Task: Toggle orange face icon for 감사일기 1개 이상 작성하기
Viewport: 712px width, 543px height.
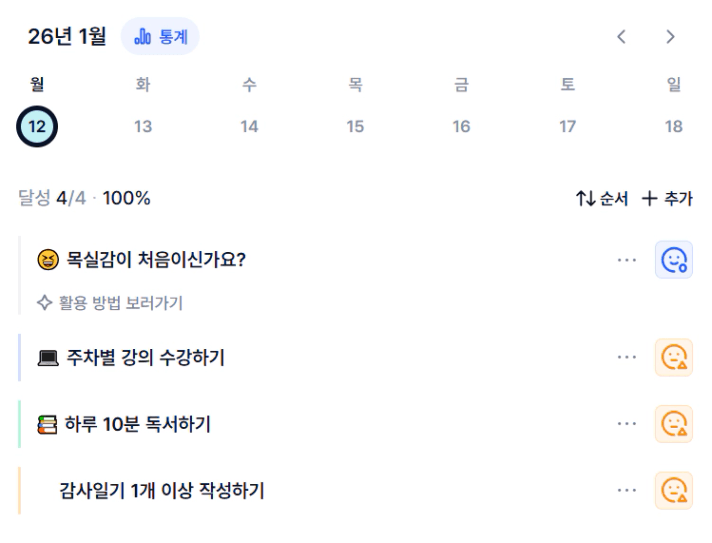Action: 674,490
